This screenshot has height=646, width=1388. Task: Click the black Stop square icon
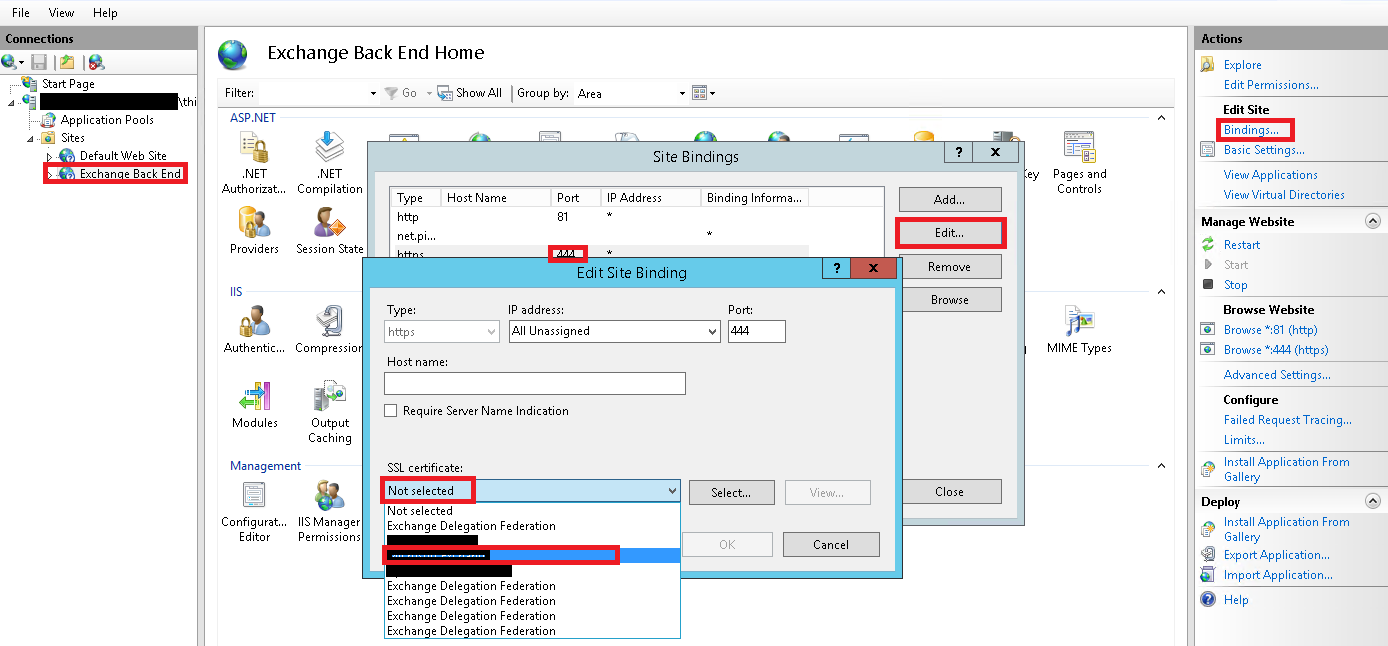[1208, 285]
